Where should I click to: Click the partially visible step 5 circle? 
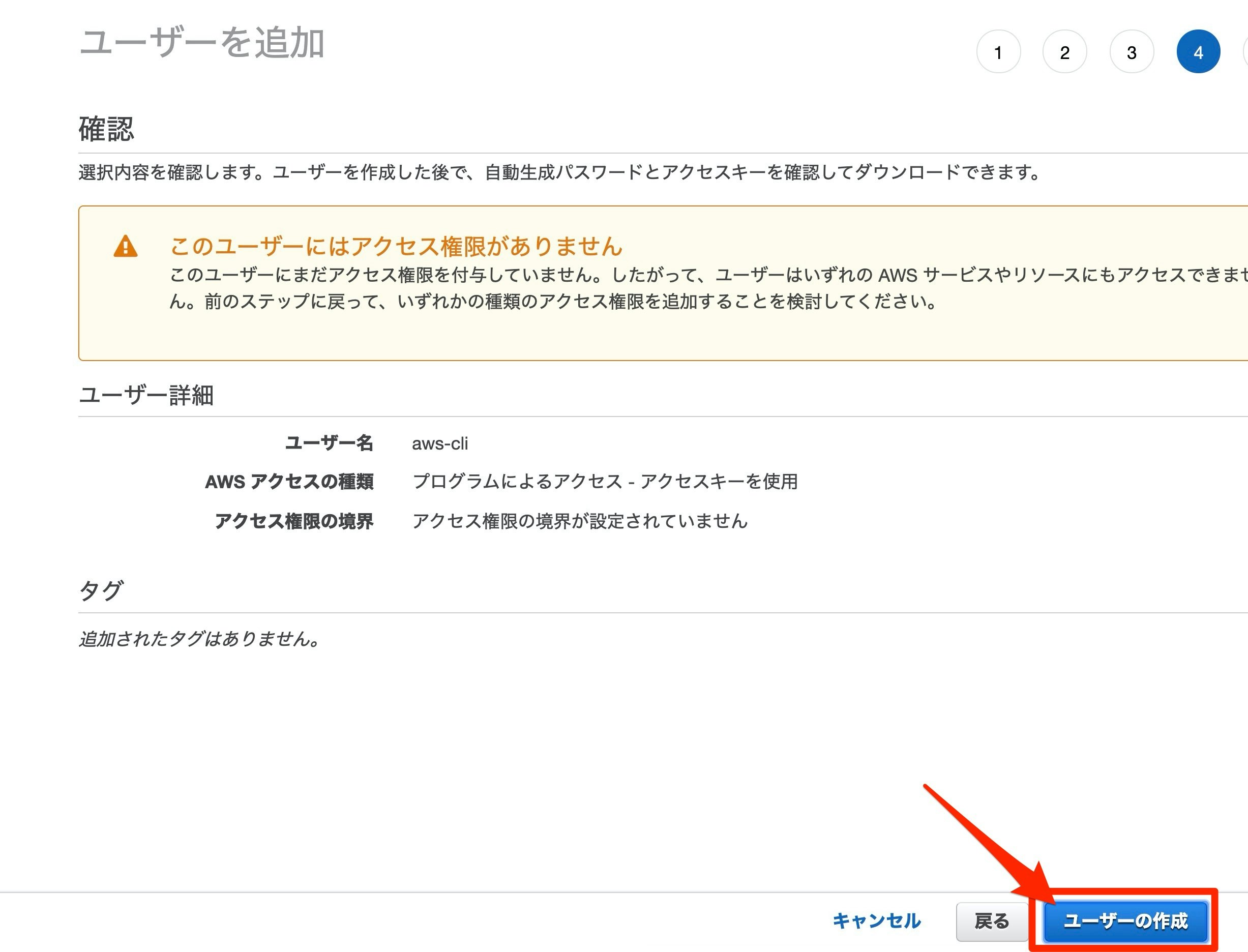(1245, 52)
